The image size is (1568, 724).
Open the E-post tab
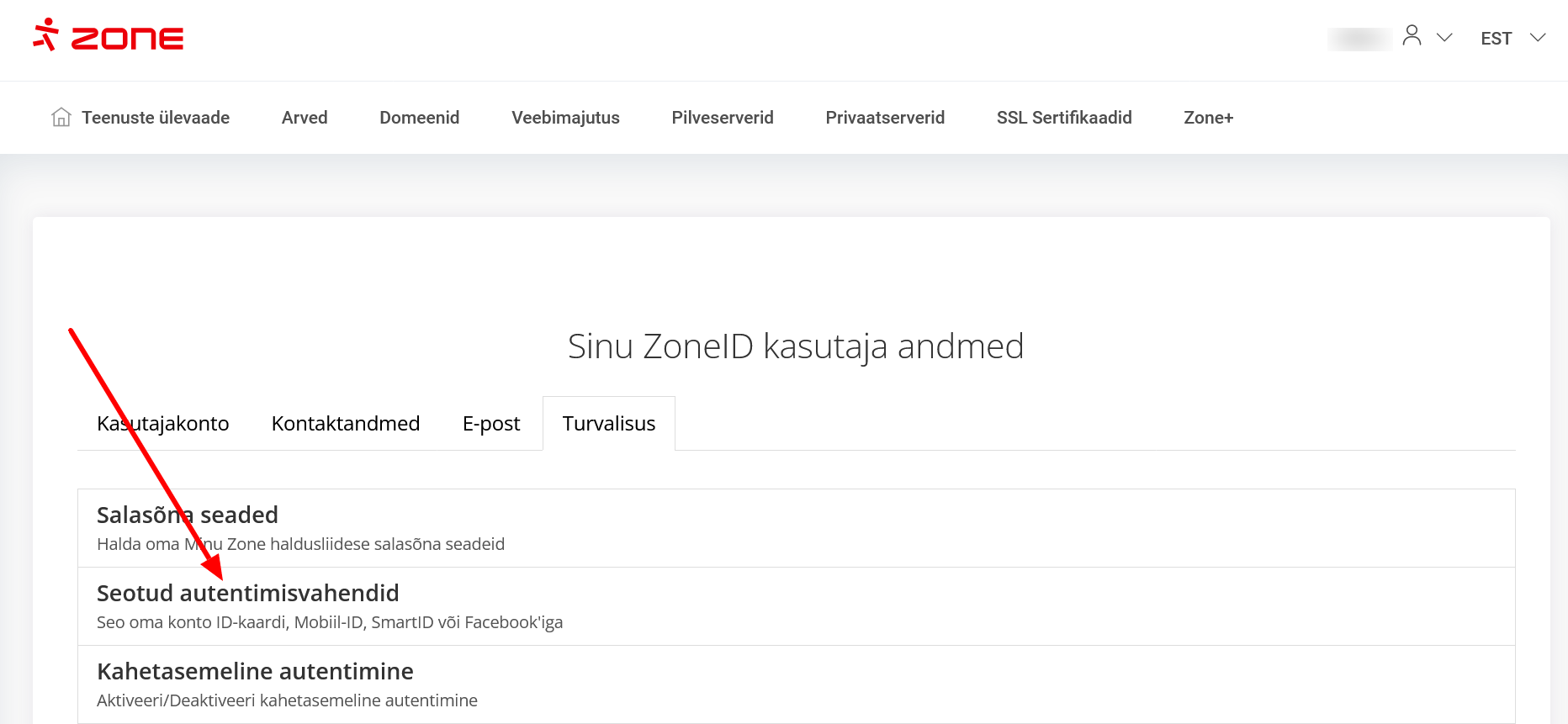pyautogui.click(x=491, y=424)
